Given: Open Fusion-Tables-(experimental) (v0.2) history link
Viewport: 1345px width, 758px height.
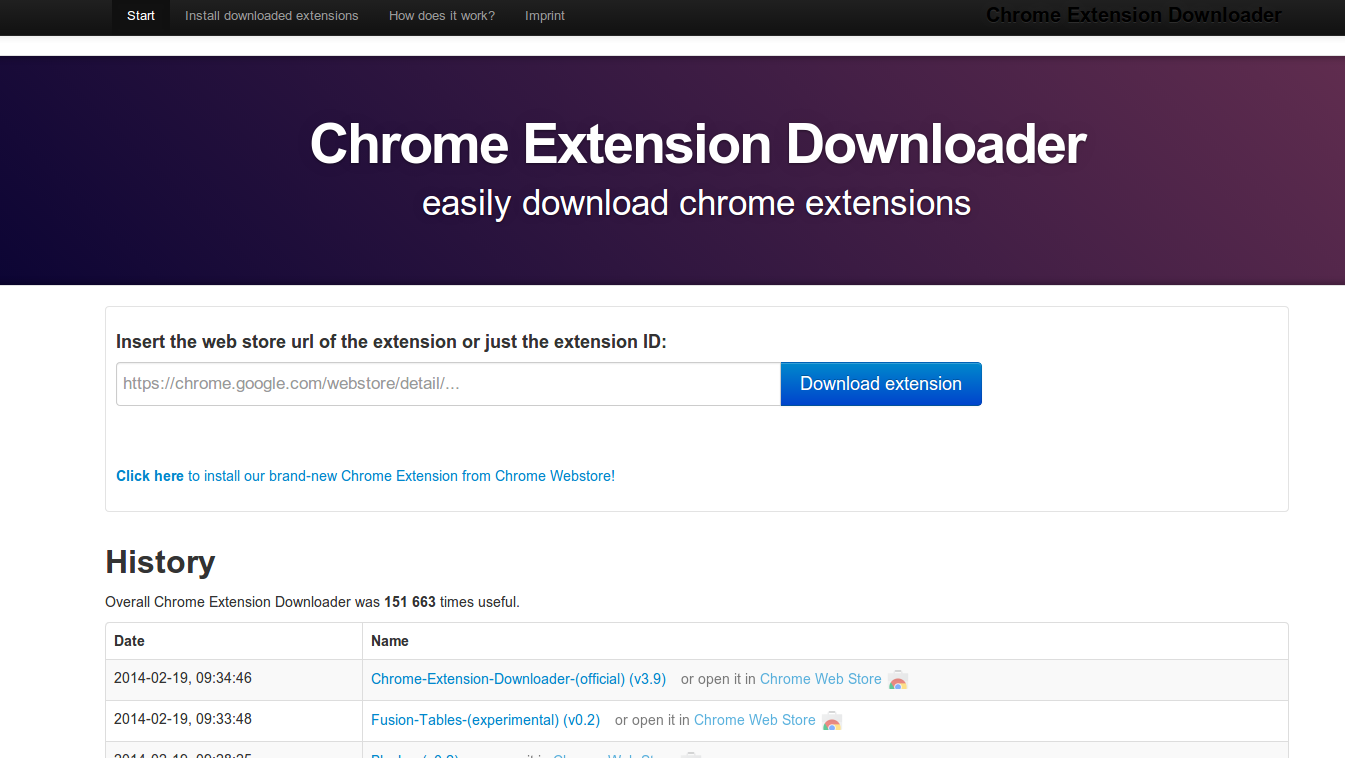Looking at the screenshot, I should pyautogui.click(x=485, y=720).
